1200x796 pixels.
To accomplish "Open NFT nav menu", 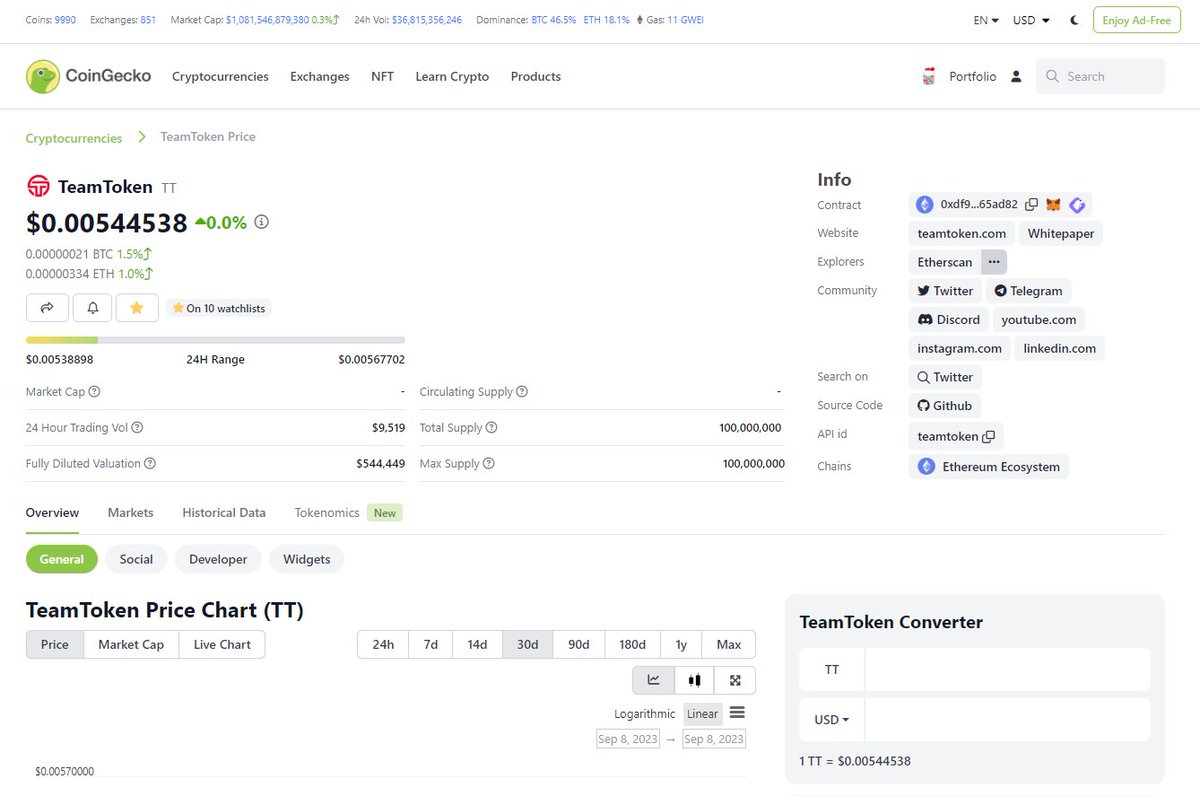I will point(382,76).
